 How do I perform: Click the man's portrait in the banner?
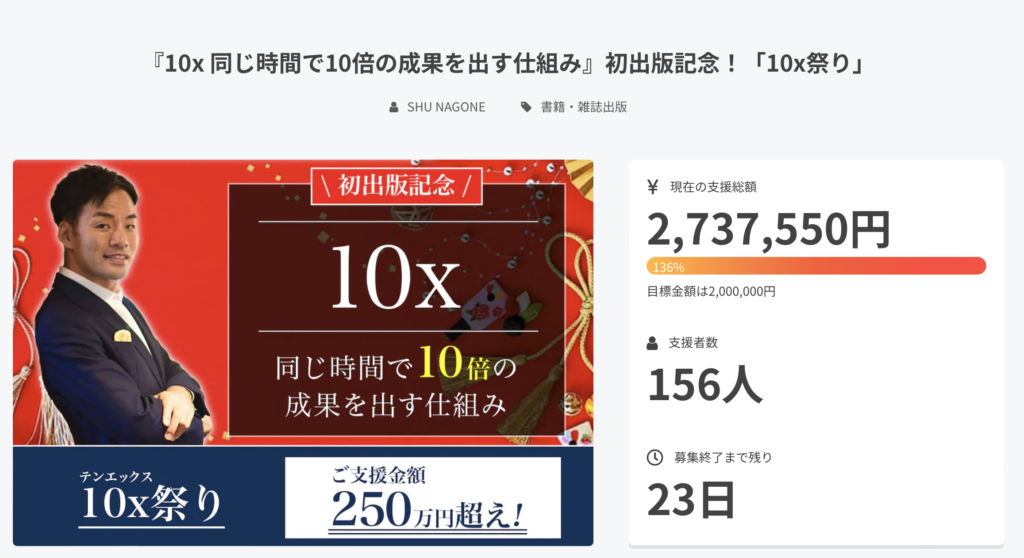(x=114, y=304)
